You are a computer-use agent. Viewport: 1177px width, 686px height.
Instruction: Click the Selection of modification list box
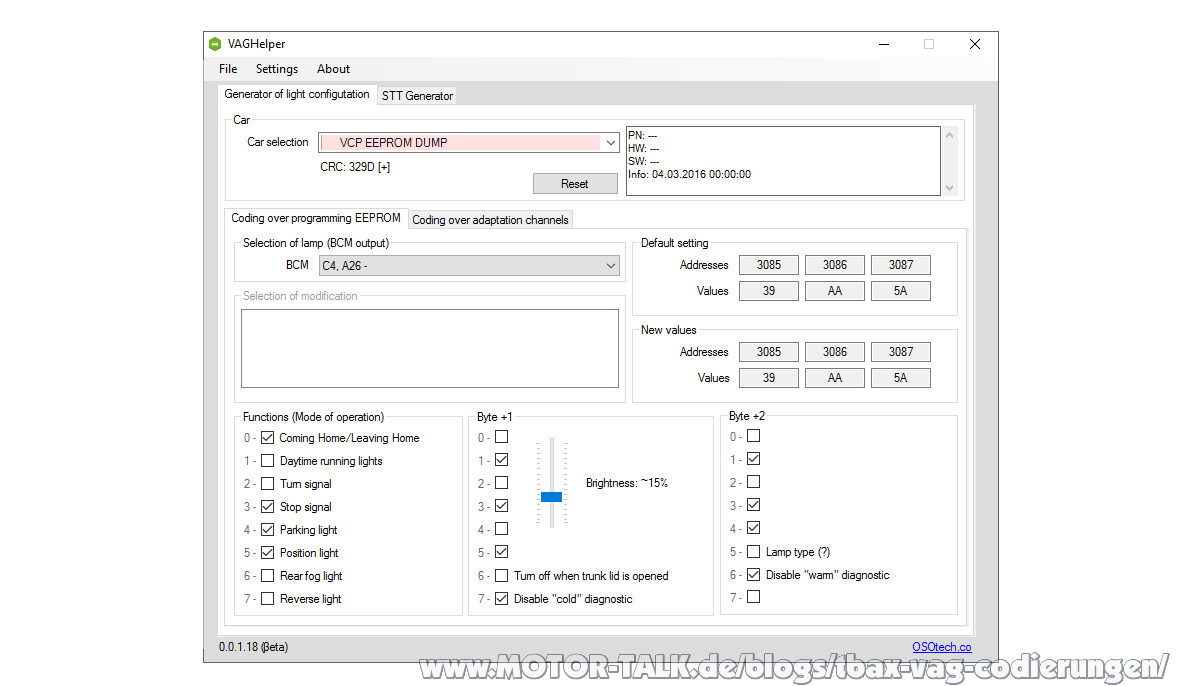(x=429, y=349)
